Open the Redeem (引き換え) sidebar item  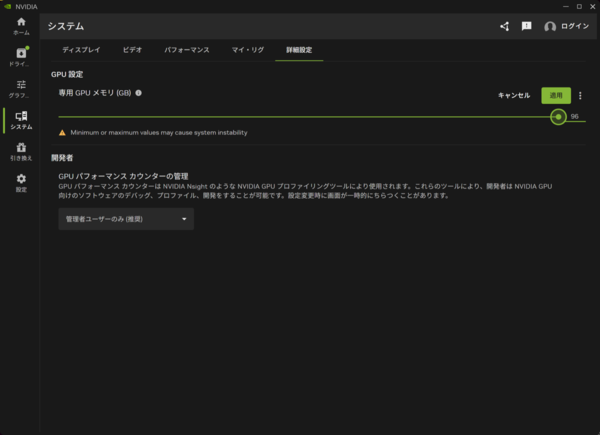(21, 152)
